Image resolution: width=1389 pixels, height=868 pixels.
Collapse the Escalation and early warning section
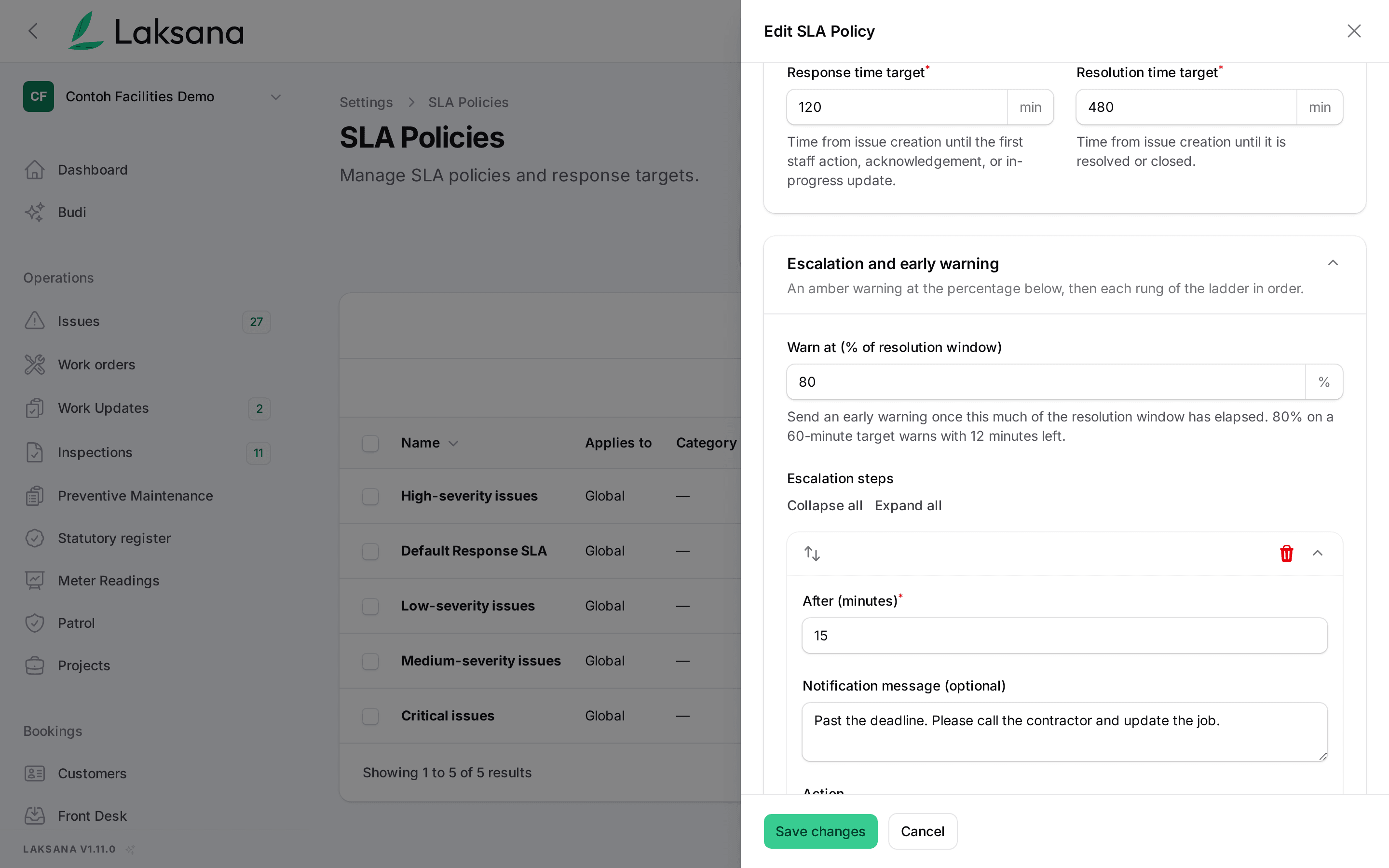pyautogui.click(x=1333, y=263)
